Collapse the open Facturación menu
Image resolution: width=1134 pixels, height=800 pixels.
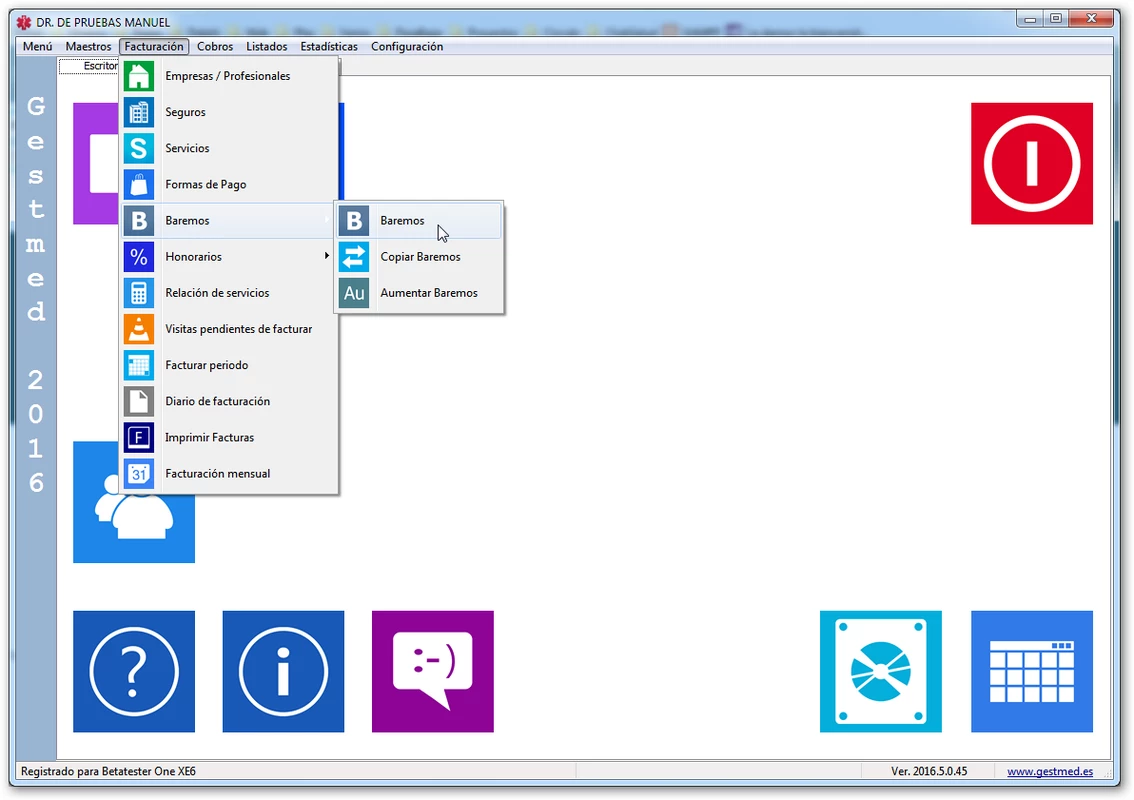[154, 46]
